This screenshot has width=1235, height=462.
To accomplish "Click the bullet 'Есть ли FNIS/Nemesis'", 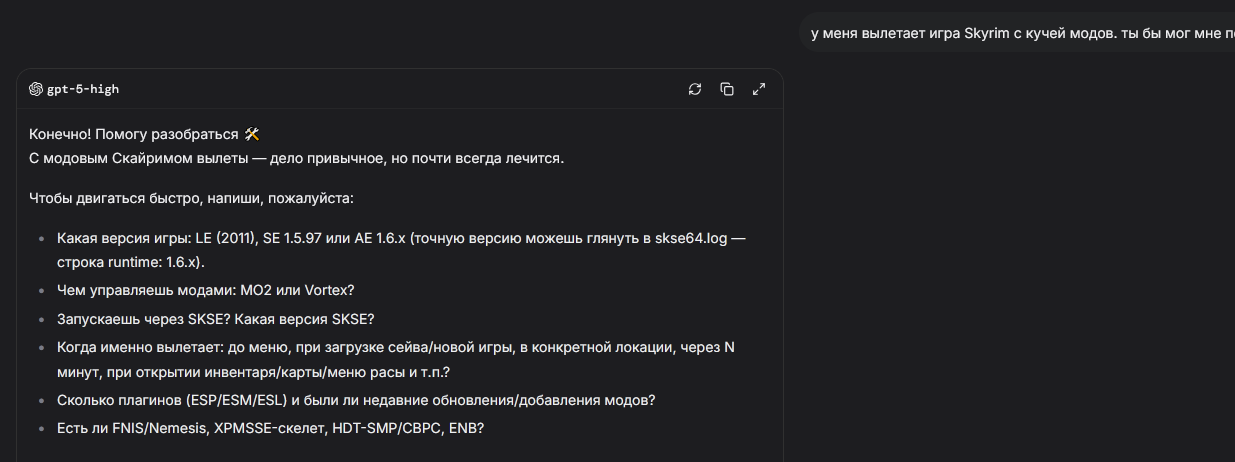I will pyautogui.click(x=271, y=428).
